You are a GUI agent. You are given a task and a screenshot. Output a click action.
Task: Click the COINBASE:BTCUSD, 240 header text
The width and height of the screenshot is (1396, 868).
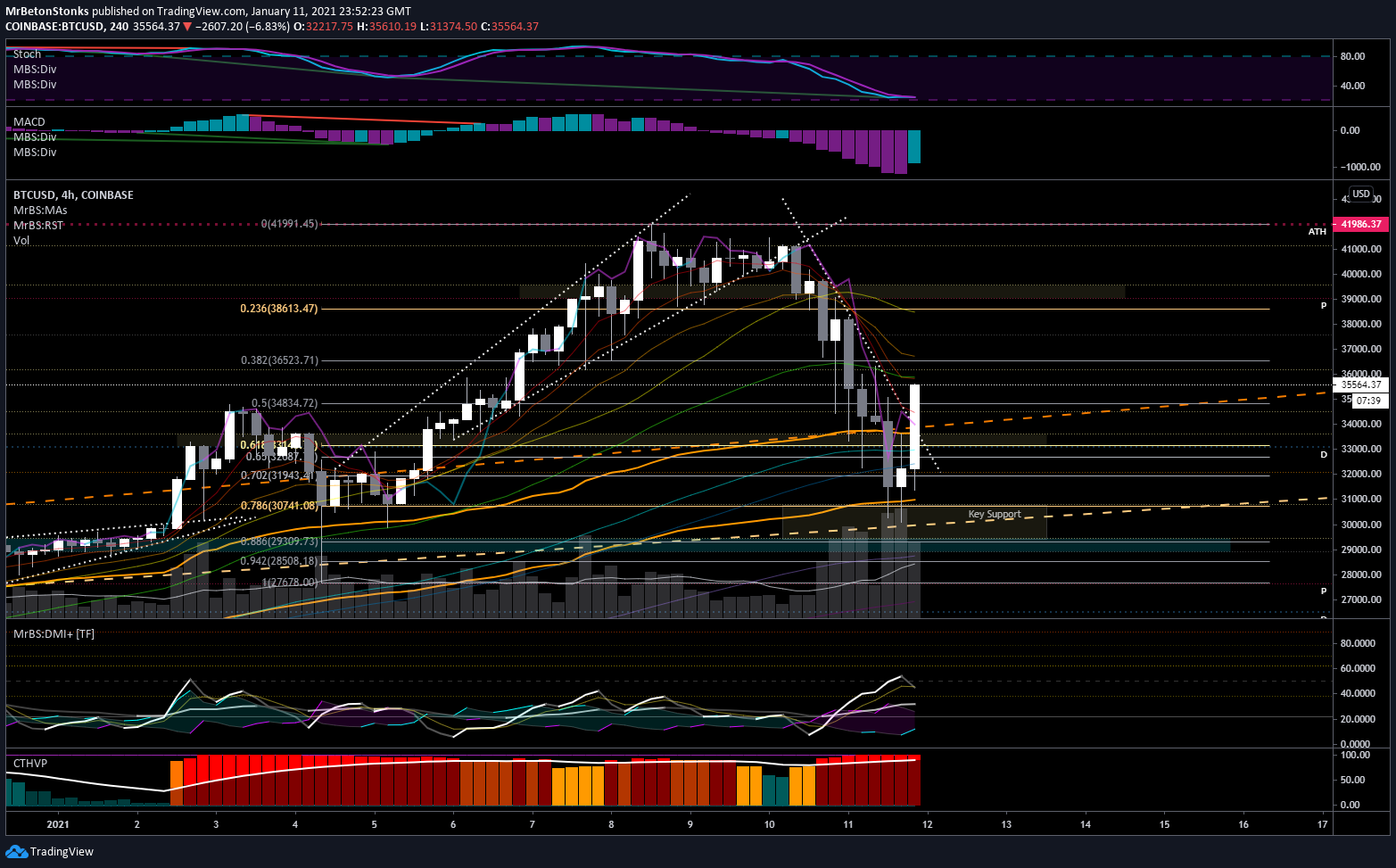coord(67,27)
